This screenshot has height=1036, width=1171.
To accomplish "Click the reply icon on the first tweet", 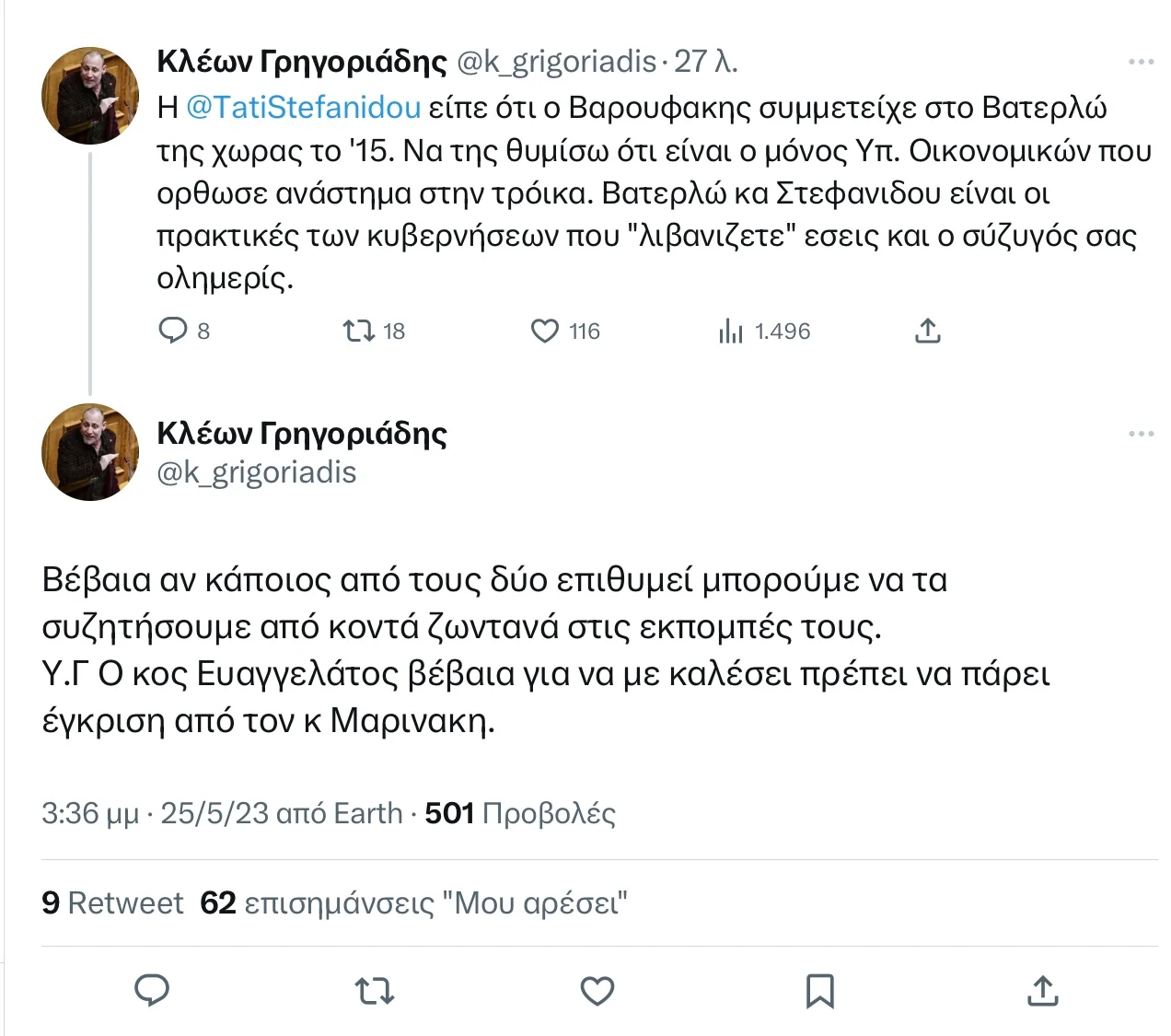I will [174, 331].
